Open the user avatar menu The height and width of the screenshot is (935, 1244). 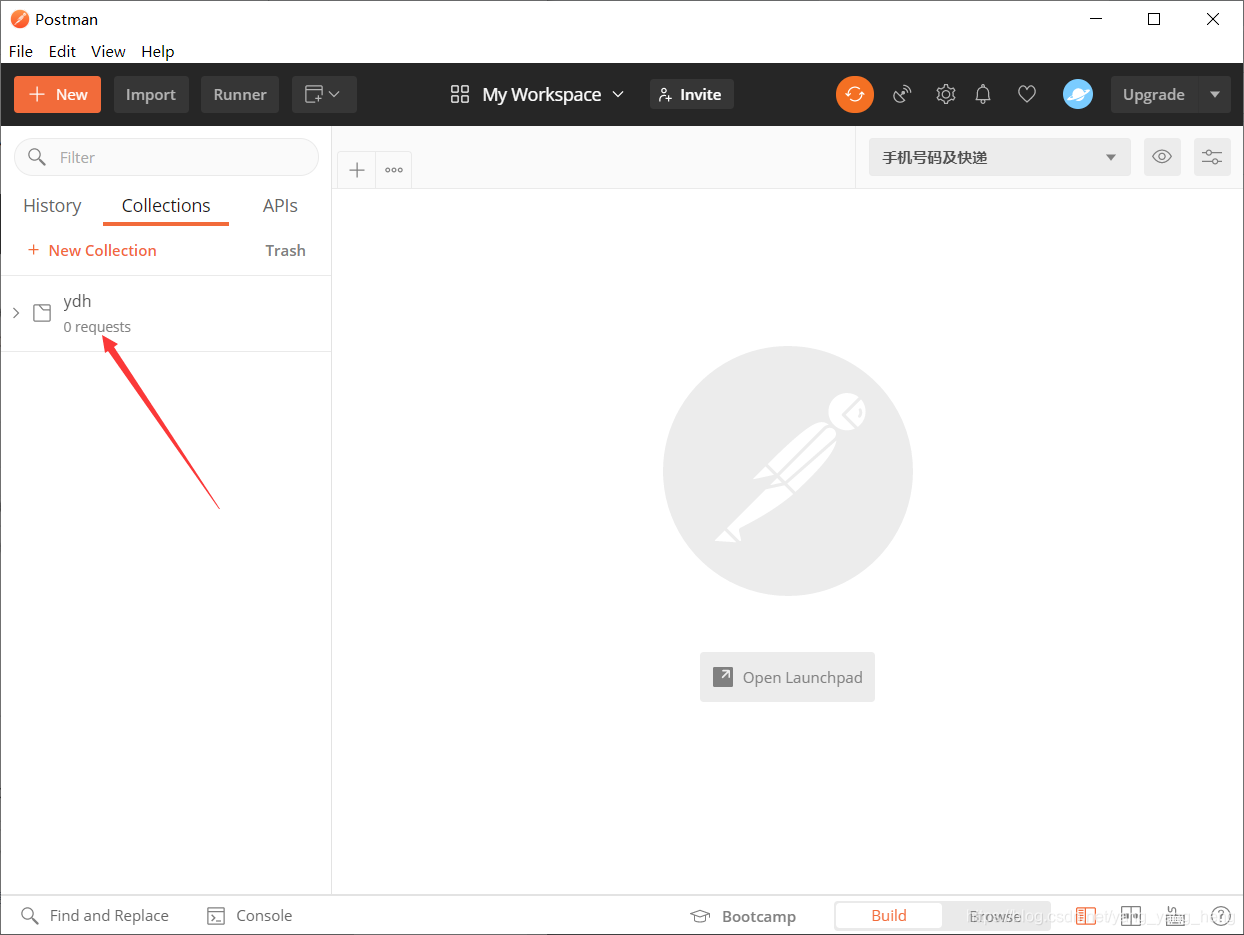(x=1077, y=94)
